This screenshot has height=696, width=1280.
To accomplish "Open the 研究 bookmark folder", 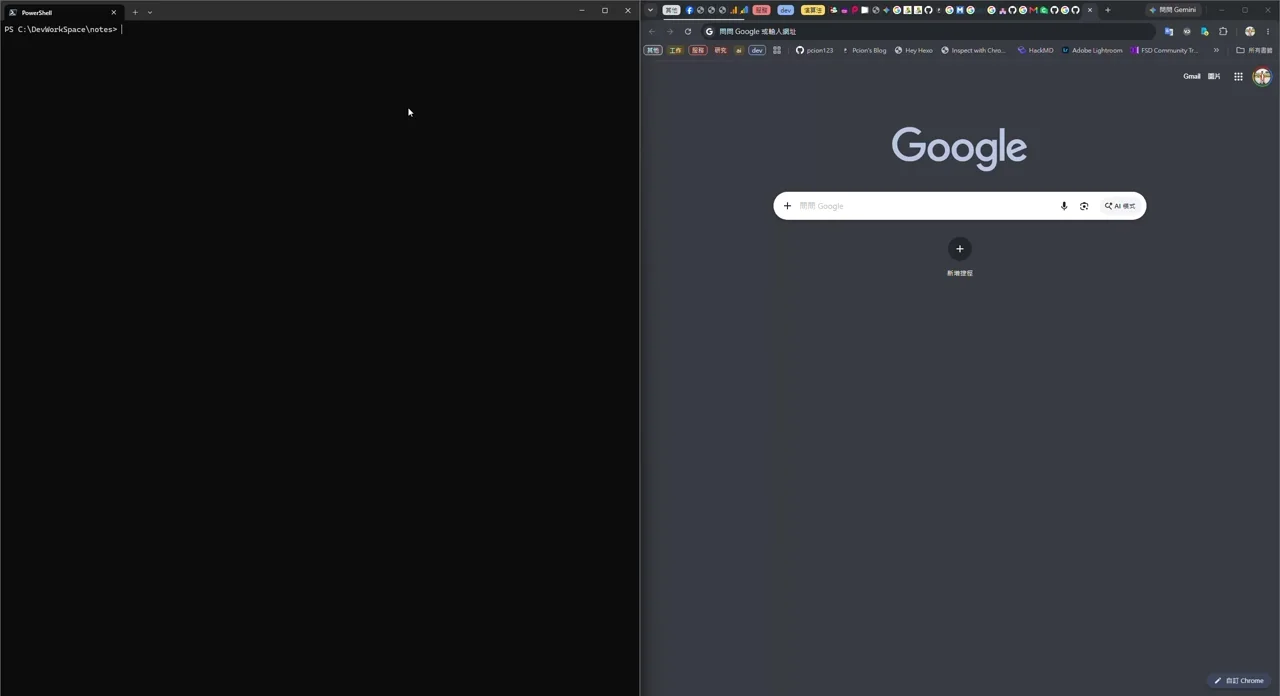I will pos(720,50).
